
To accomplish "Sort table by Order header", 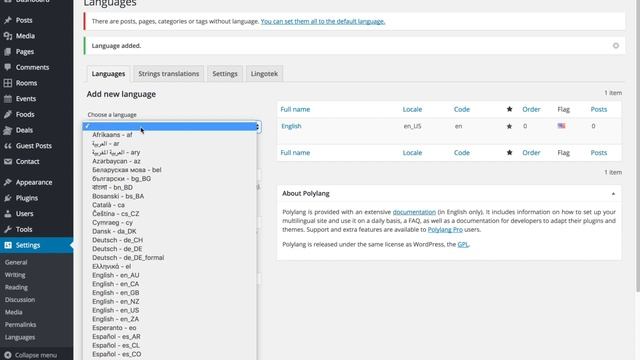I will coord(531,109).
